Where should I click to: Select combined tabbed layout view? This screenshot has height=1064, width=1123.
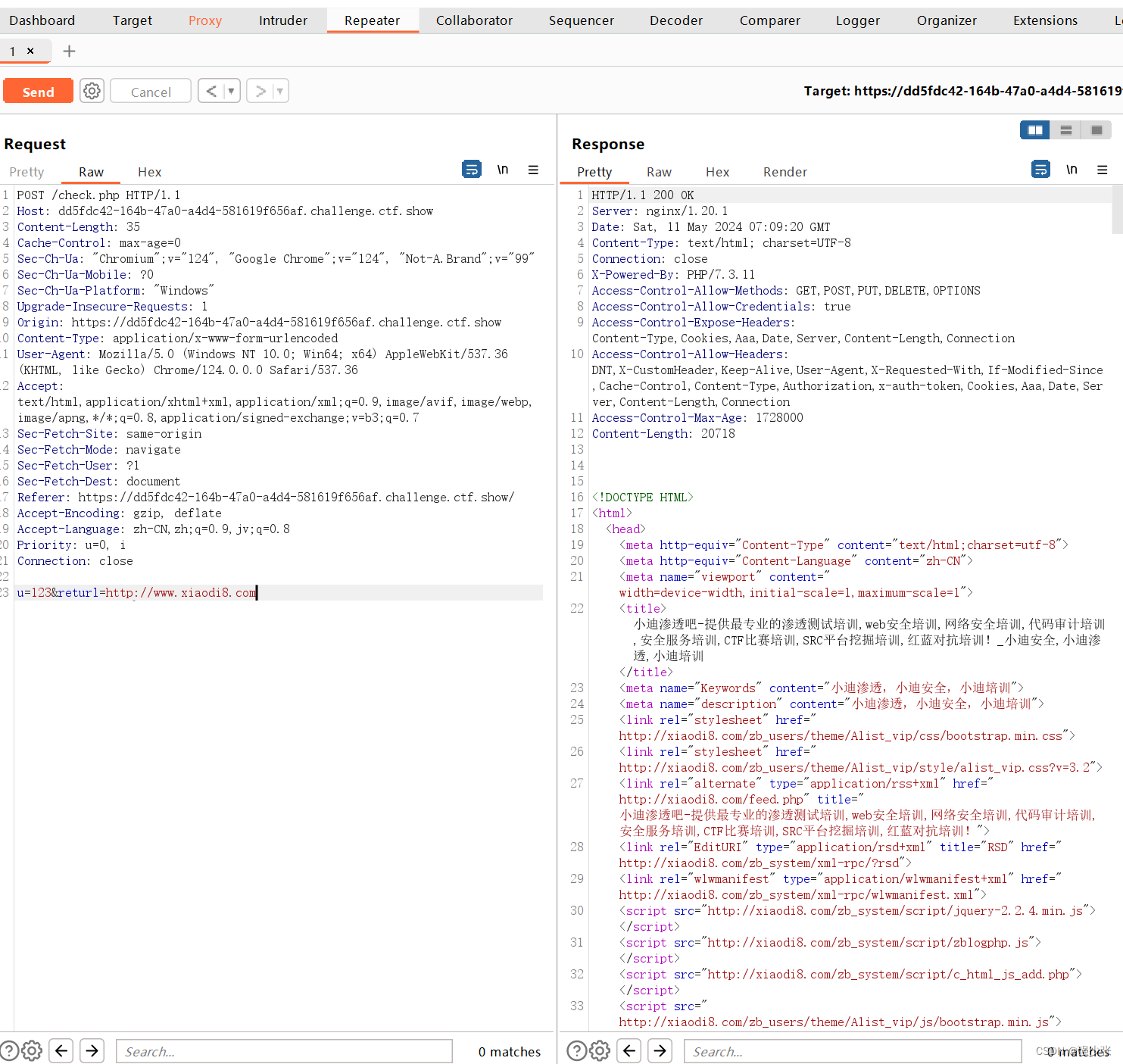pyautogui.click(x=1096, y=130)
